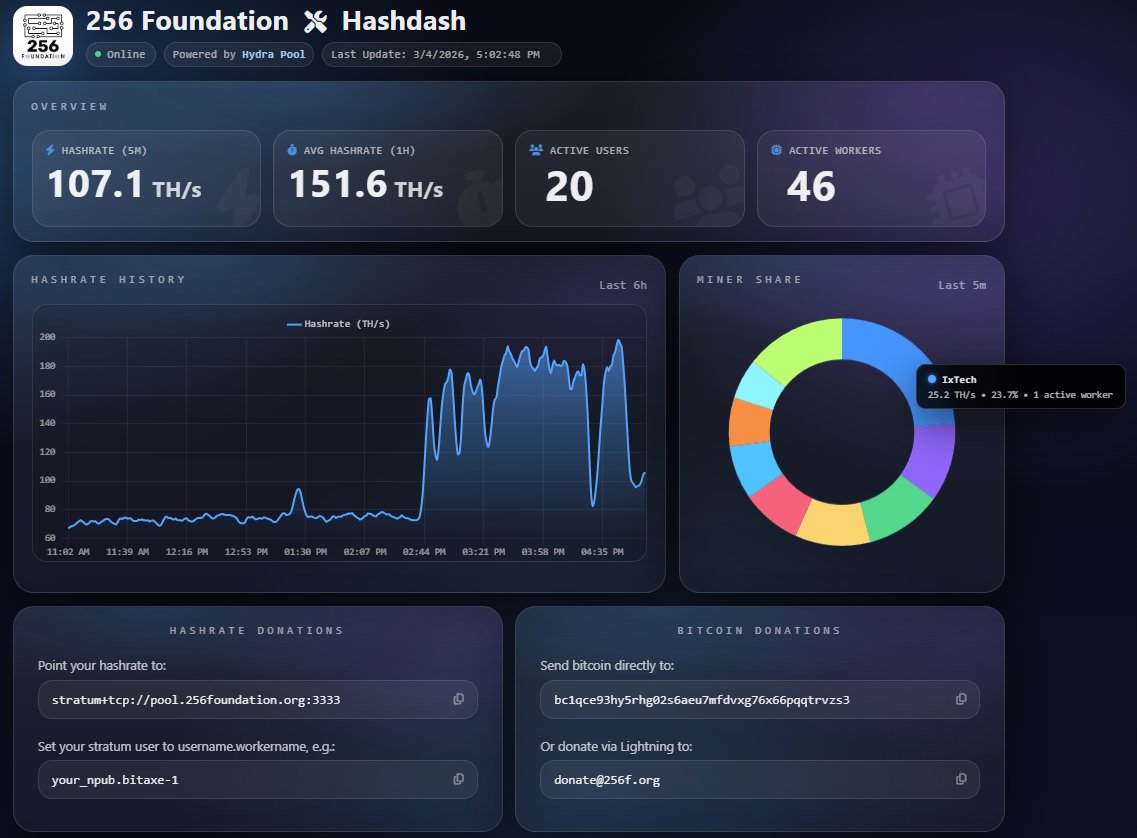The width and height of the screenshot is (1137, 838).
Task: Click the 256 Foundation logo
Action: tap(41, 34)
